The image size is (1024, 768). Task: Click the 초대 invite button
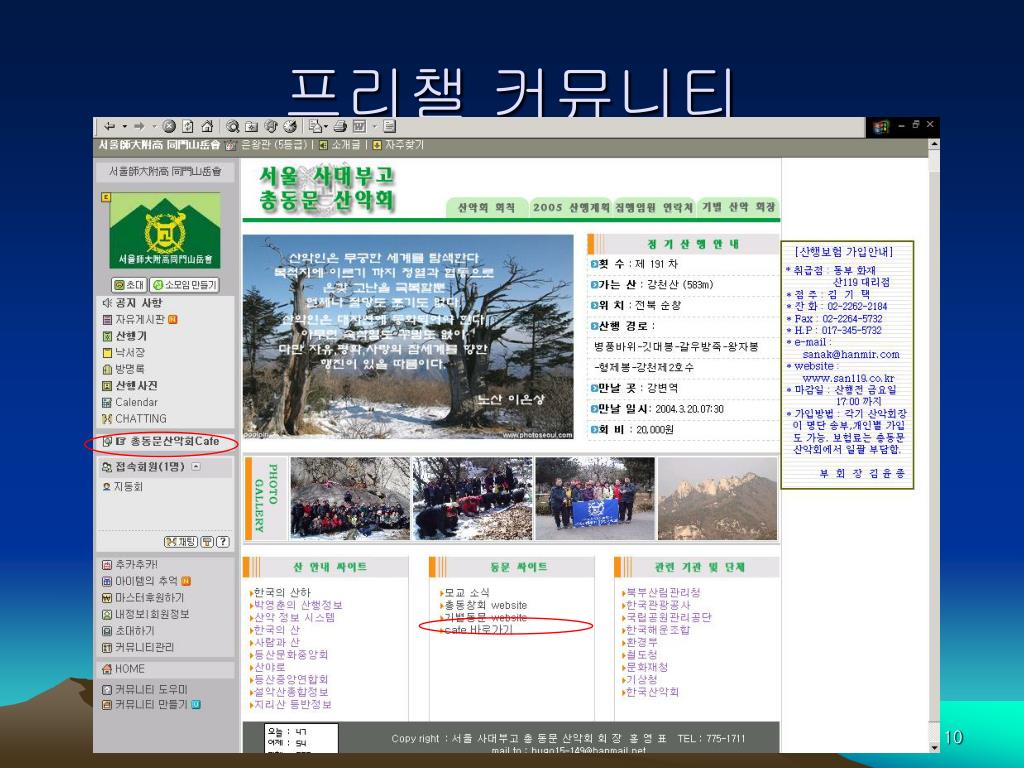[129, 285]
